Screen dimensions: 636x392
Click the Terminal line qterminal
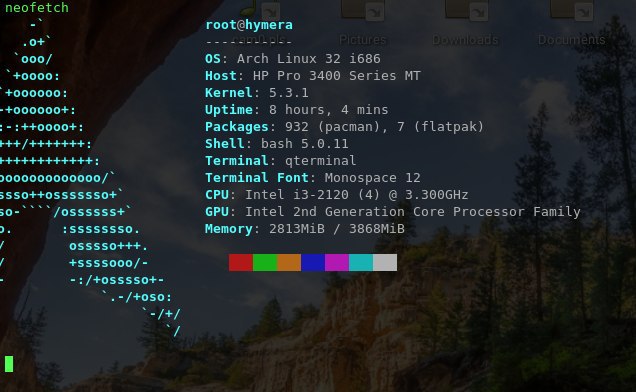click(281, 161)
